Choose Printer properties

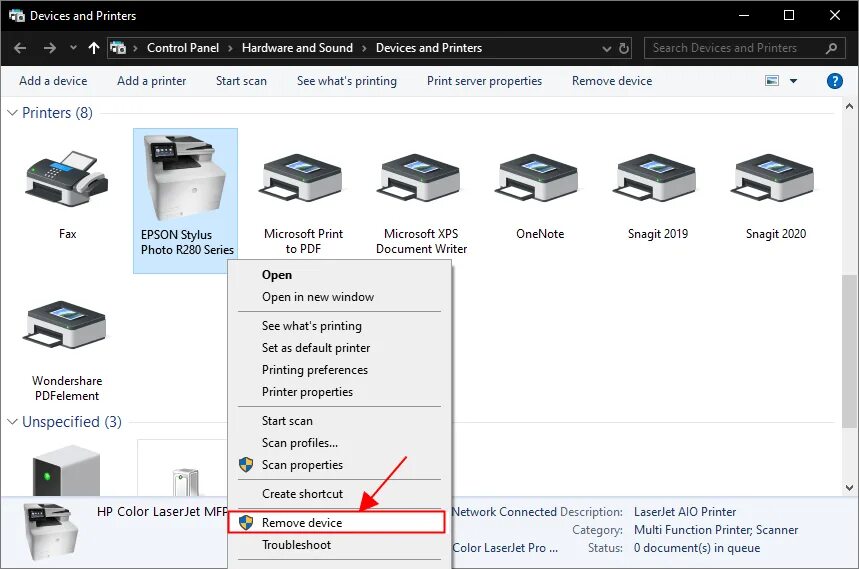click(x=340, y=392)
